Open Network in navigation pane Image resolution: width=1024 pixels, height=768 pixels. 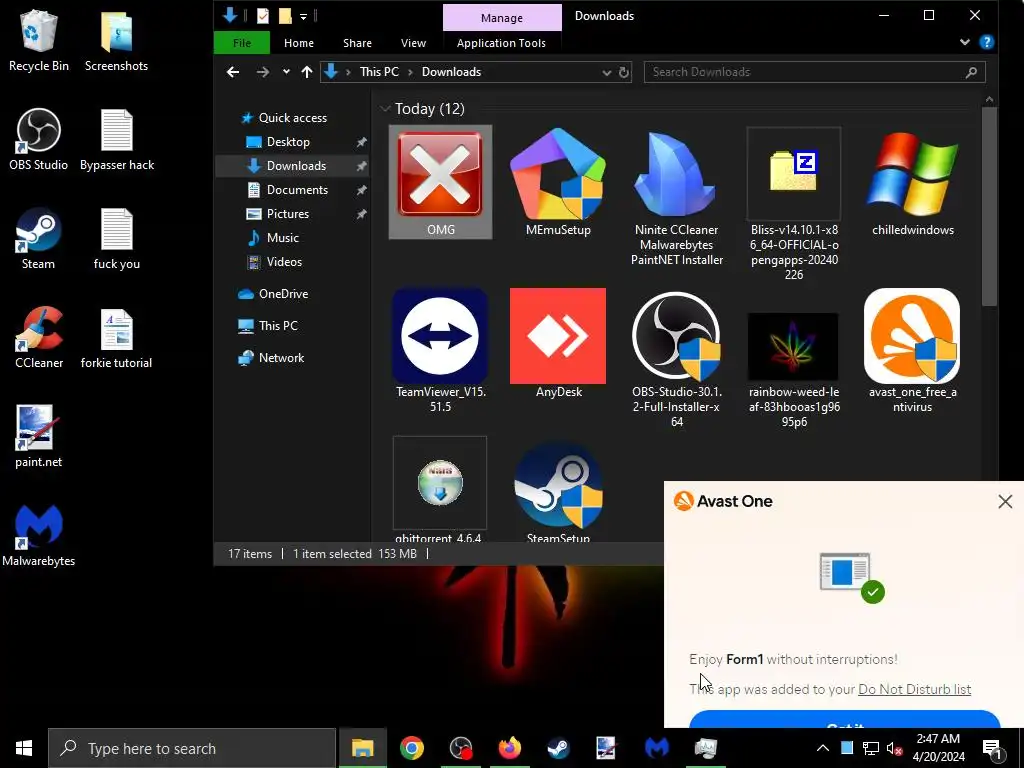[x=281, y=358]
